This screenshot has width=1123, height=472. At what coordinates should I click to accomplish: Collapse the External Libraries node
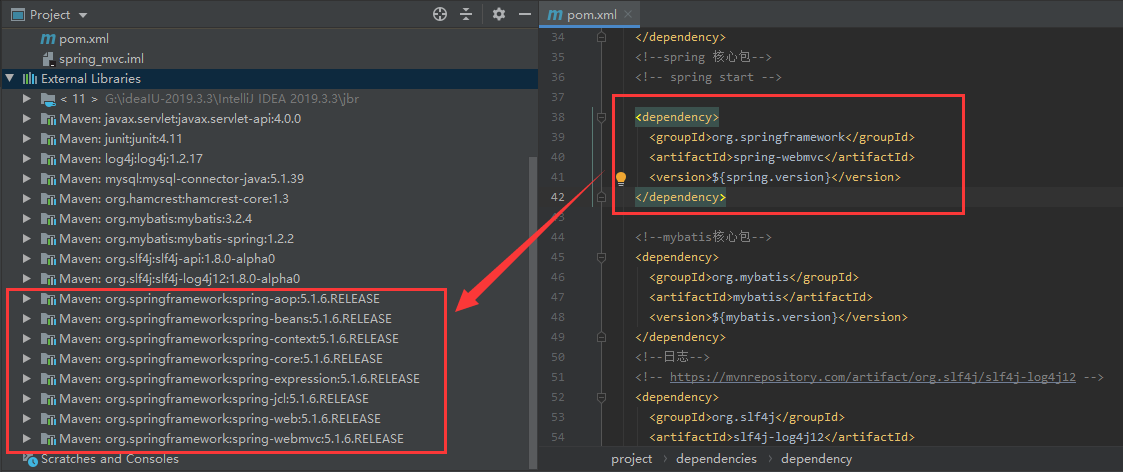(9, 79)
